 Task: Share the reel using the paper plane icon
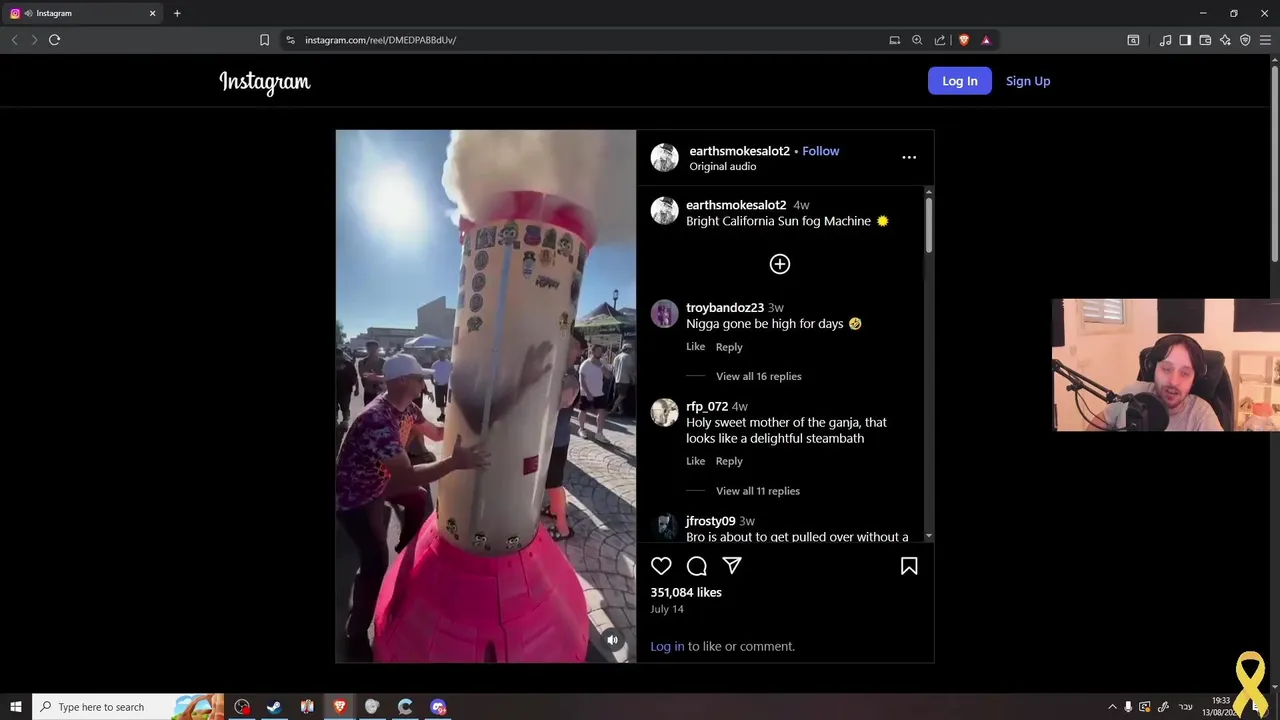pyautogui.click(x=732, y=566)
